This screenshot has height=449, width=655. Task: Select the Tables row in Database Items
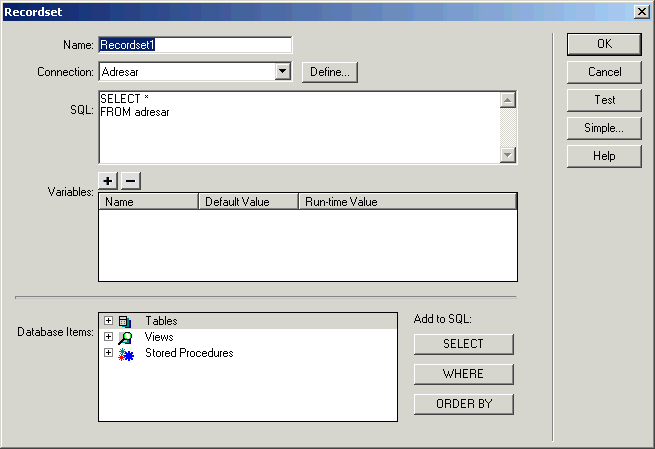(x=248, y=321)
